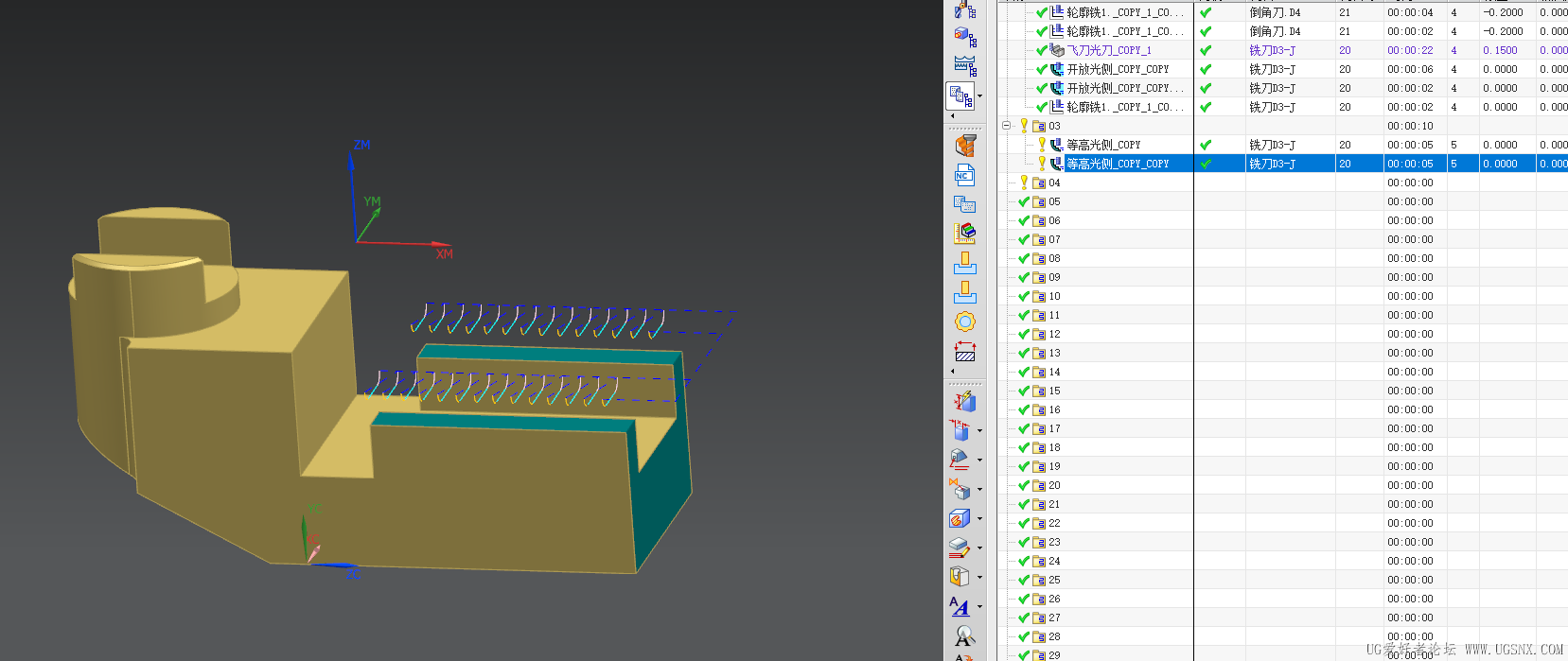Click the NC post process icon

[x=964, y=175]
